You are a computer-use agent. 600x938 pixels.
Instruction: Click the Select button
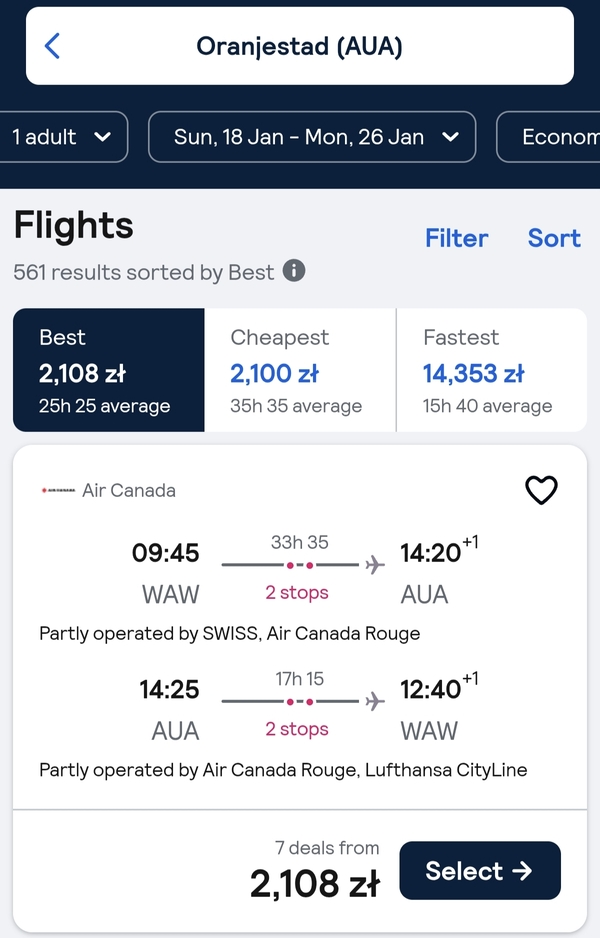coord(480,870)
